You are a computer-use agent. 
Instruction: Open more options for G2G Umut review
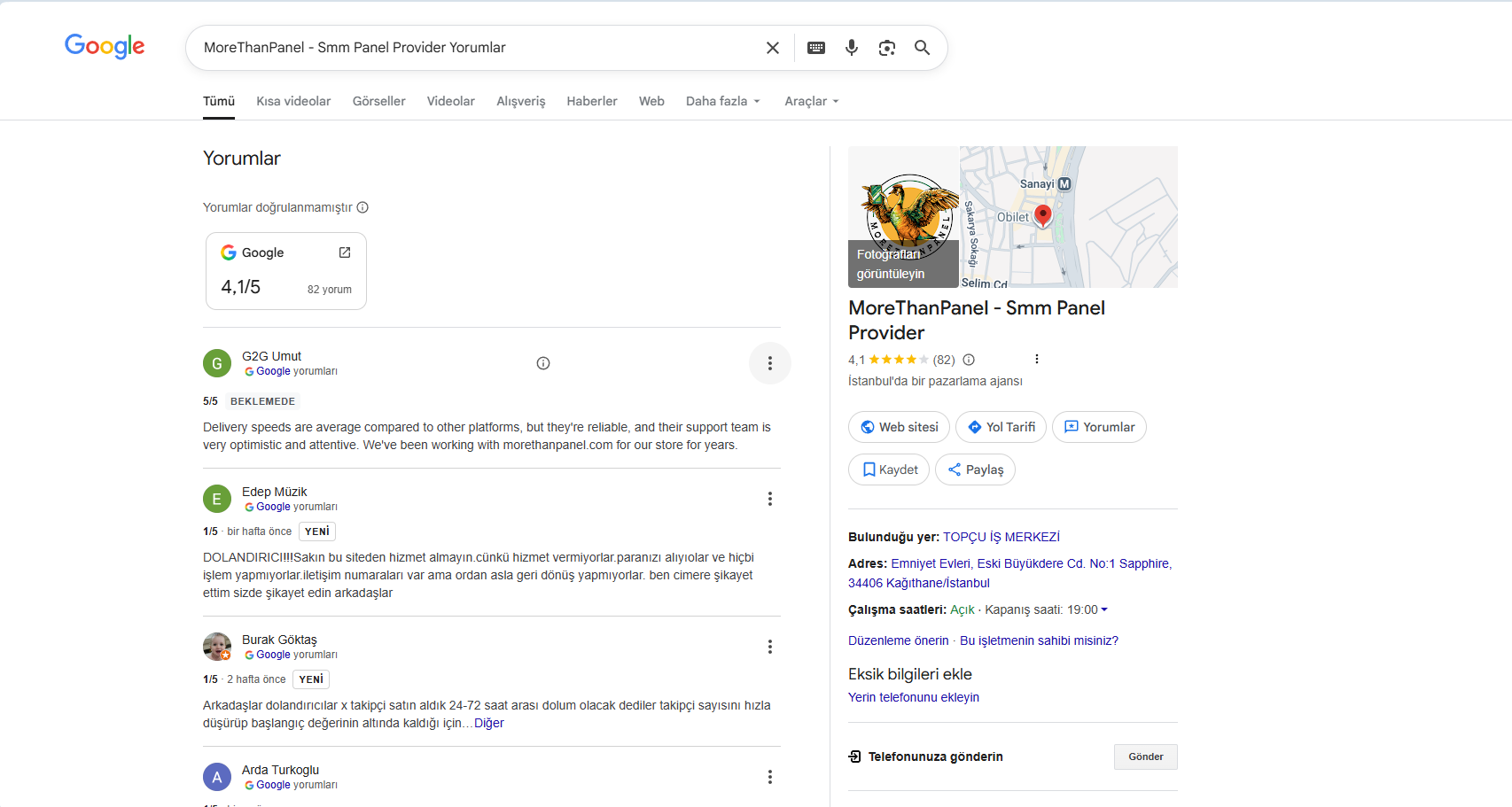[770, 363]
